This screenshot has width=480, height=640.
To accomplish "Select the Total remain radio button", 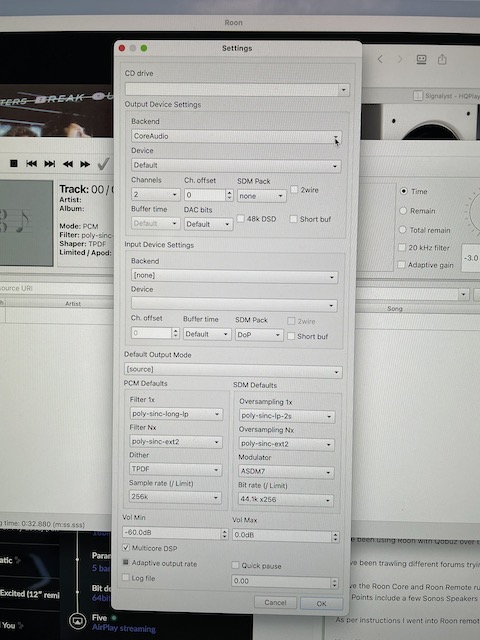I will point(402,230).
